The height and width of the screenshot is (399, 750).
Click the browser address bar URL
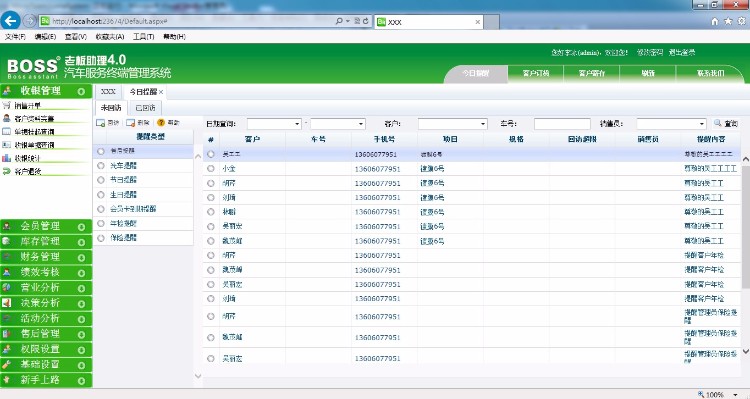pyautogui.click(x=110, y=21)
